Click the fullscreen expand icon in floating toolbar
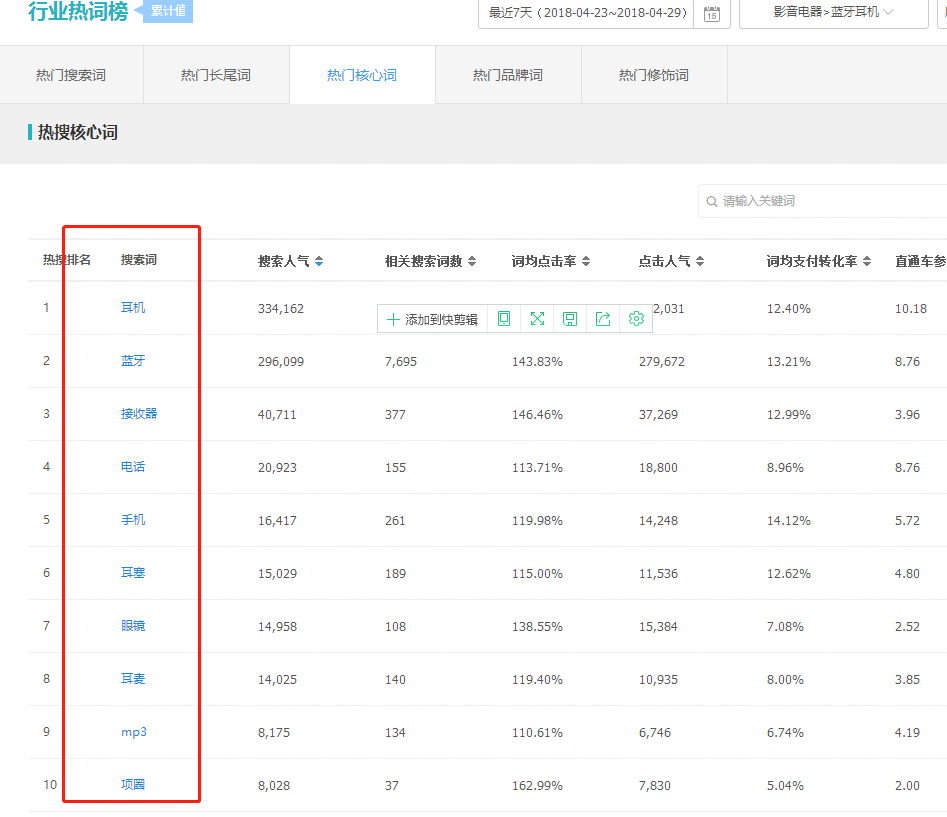The height and width of the screenshot is (817, 947). pyautogui.click(x=537, y=319)
